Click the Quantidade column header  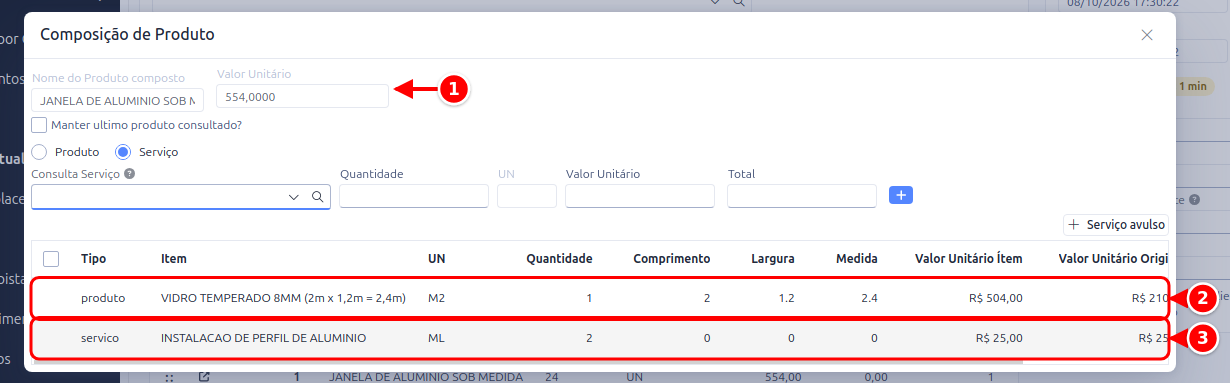tap(560, 259)
